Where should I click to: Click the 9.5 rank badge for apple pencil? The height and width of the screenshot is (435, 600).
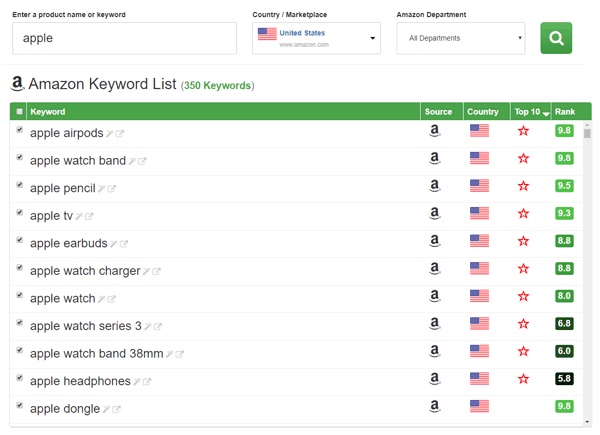(564, 186)
